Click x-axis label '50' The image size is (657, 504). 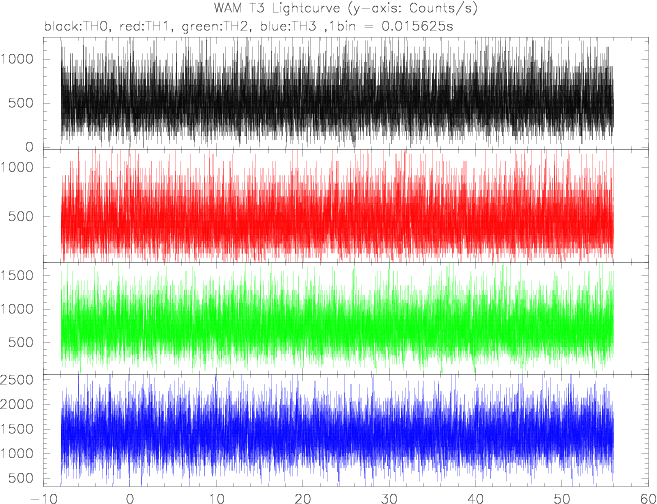tap(563, 499)
